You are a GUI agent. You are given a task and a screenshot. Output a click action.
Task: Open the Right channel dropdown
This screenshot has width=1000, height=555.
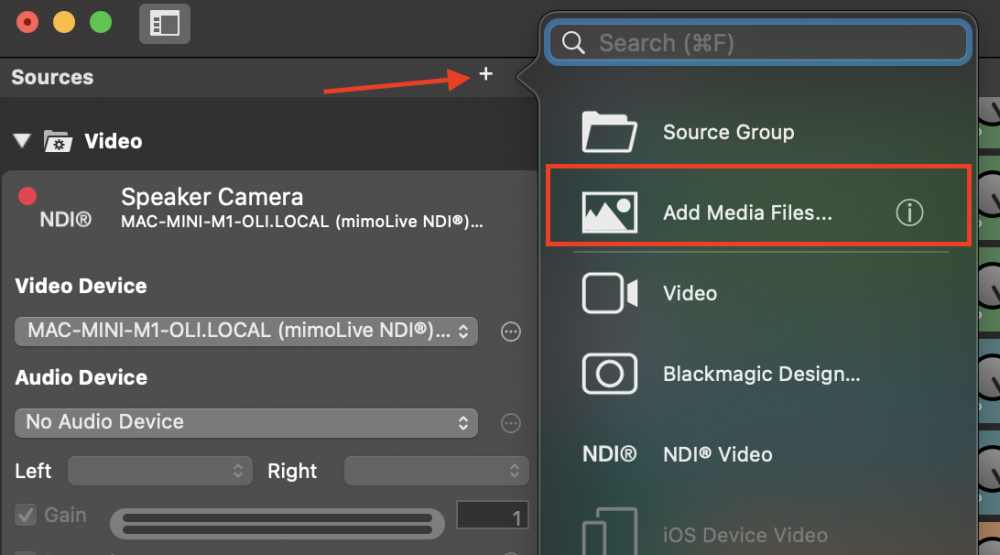pos(436,471)
